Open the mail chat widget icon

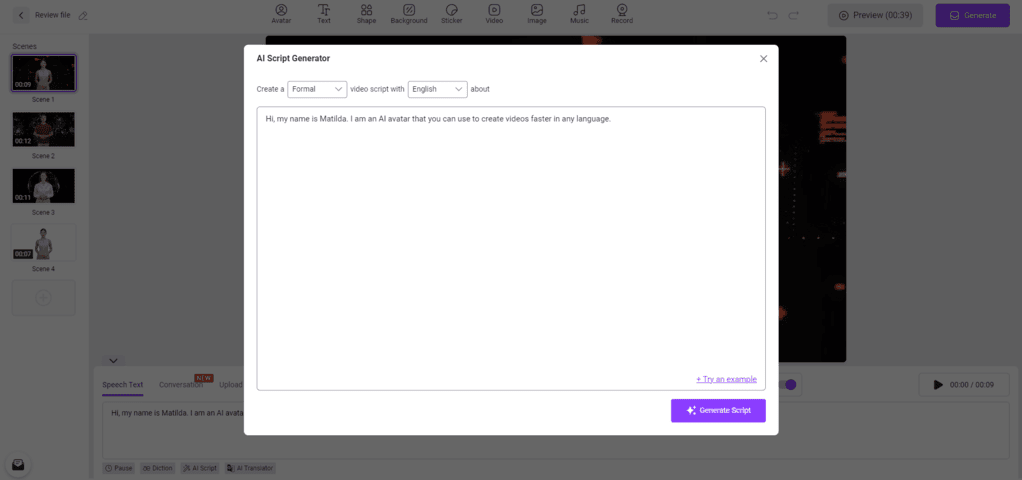pos(18,464)
